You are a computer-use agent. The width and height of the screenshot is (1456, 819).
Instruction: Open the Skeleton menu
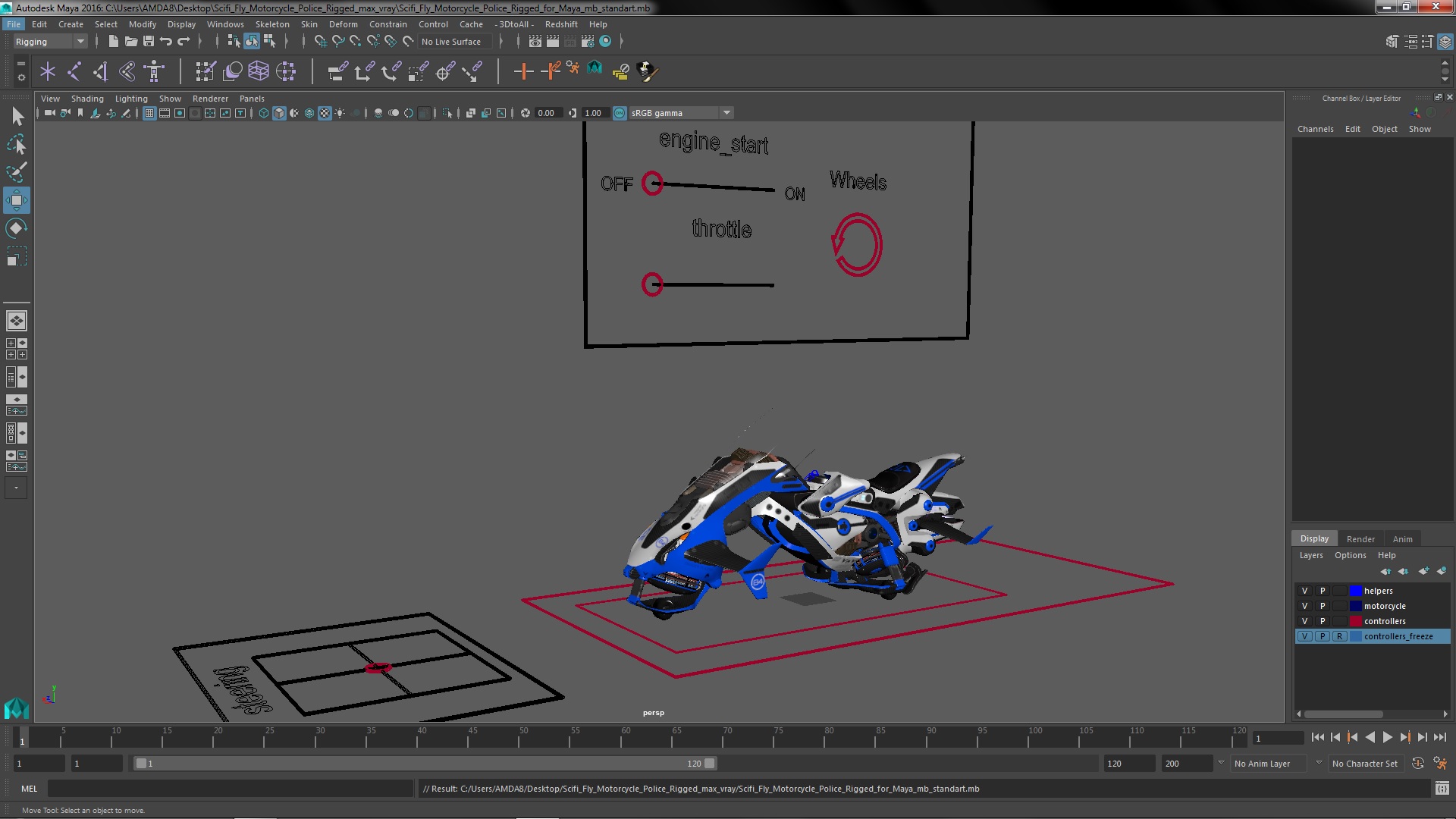[272, 24]
